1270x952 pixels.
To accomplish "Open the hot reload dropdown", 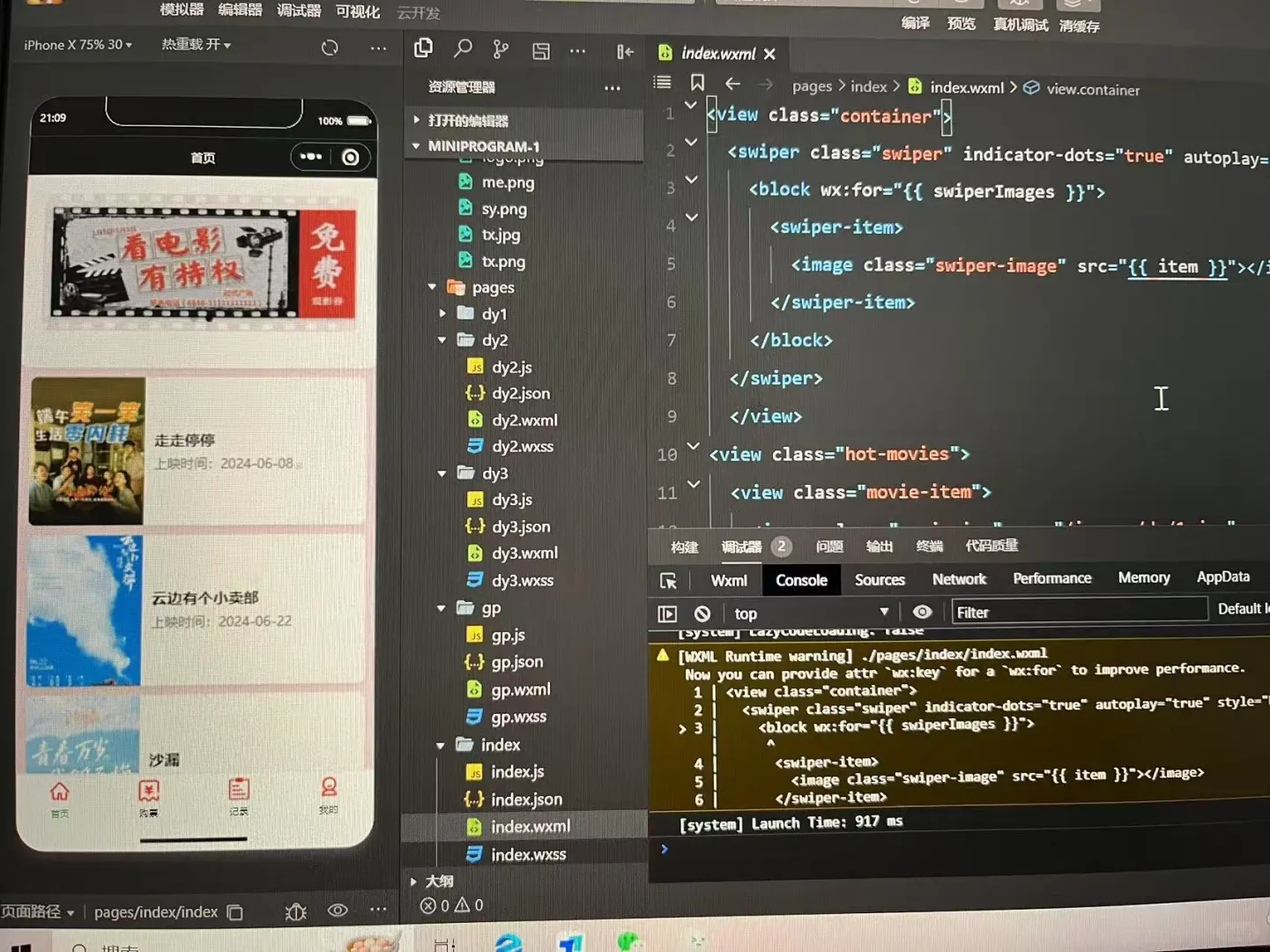I will tap(196, 44).
